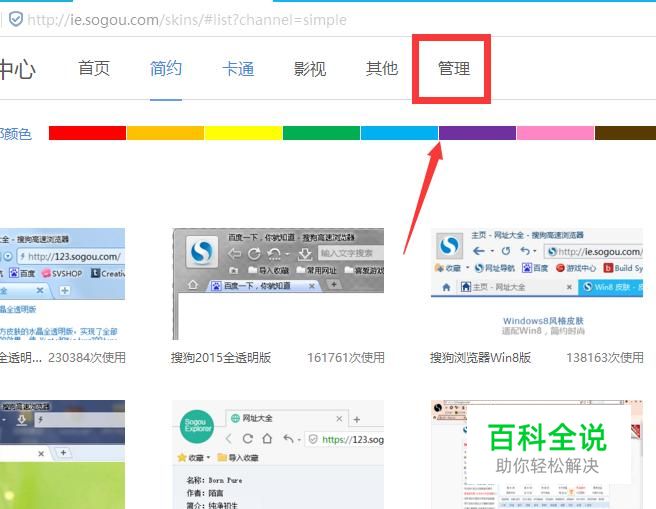The image size is (656, 509).
Task: Filter skins by brown color
Action: (625, 133)
